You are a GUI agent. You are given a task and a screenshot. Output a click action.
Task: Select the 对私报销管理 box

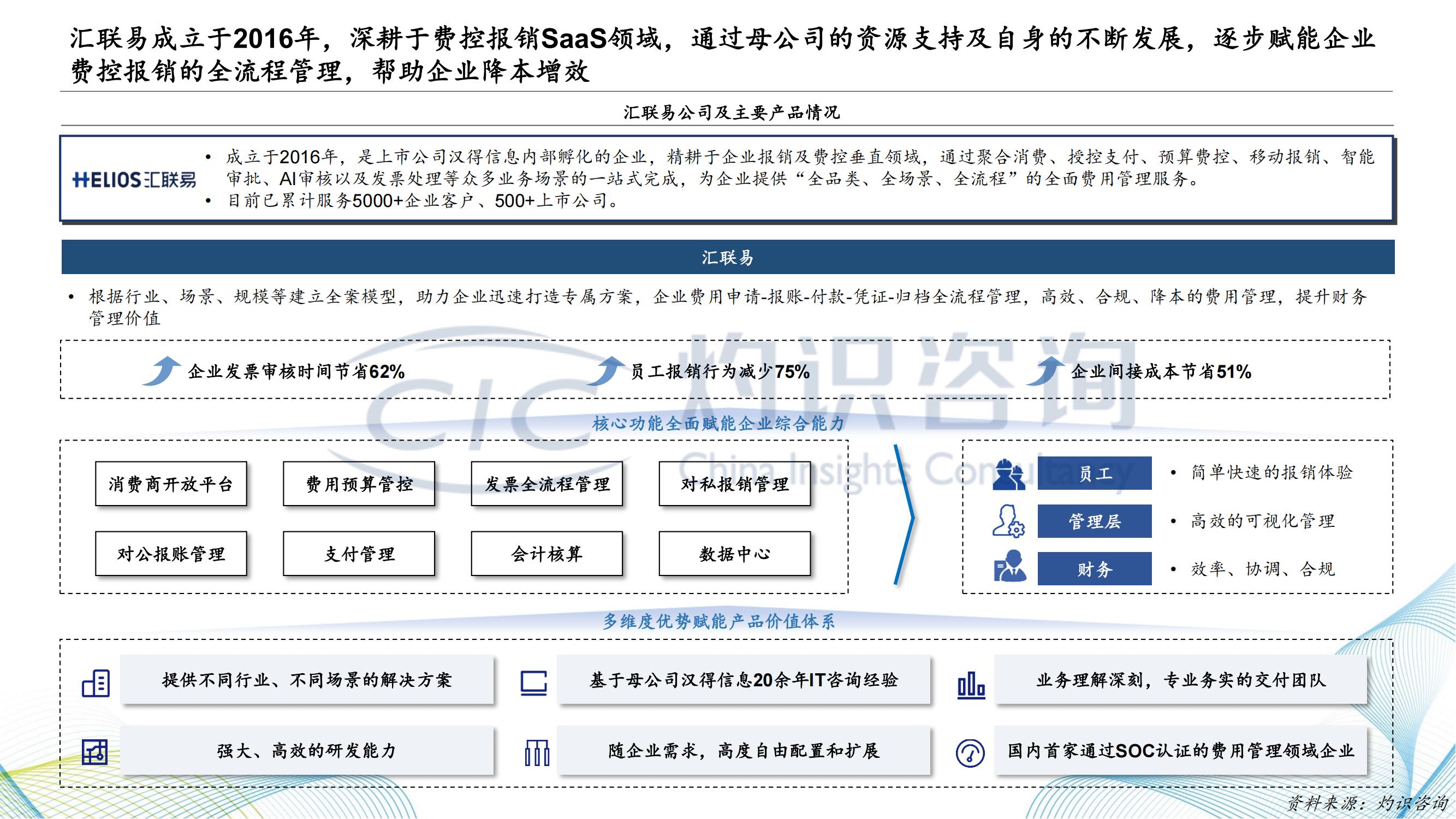pos(734,484)
